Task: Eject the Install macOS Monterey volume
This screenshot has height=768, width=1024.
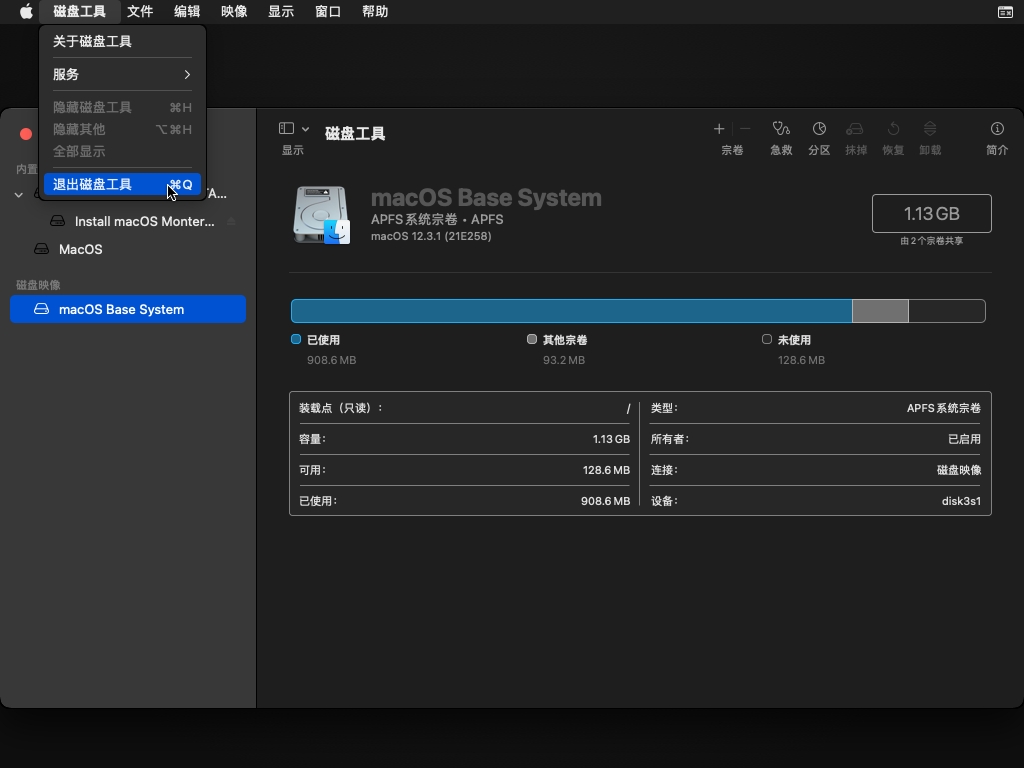Action: coord(232,221)
